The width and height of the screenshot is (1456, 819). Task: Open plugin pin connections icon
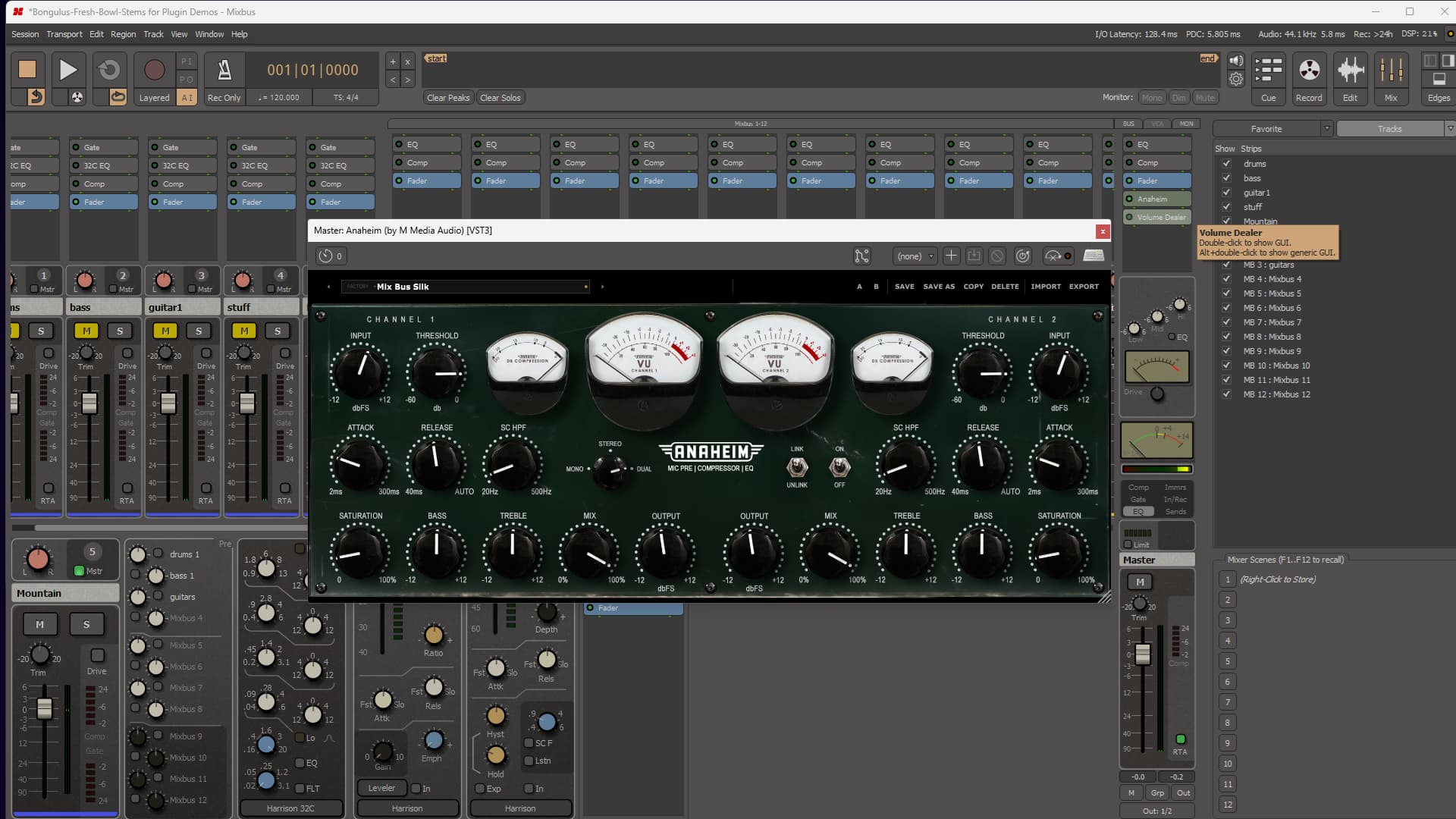pos(862,256)
